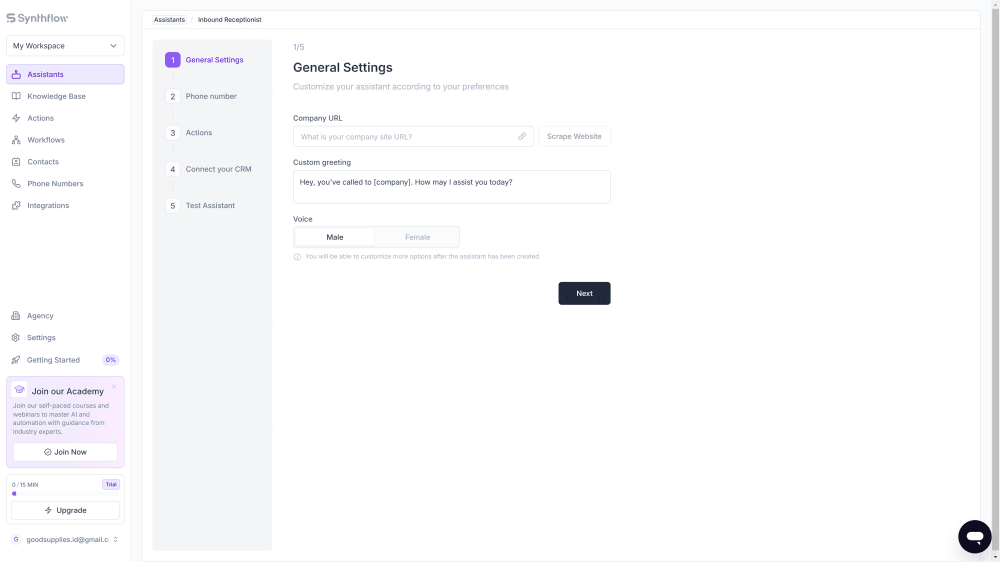The height and width of the screenshot is (562, 1000).
Task: Open Settings in the sidebar
Action: click(x=65, y=337)
